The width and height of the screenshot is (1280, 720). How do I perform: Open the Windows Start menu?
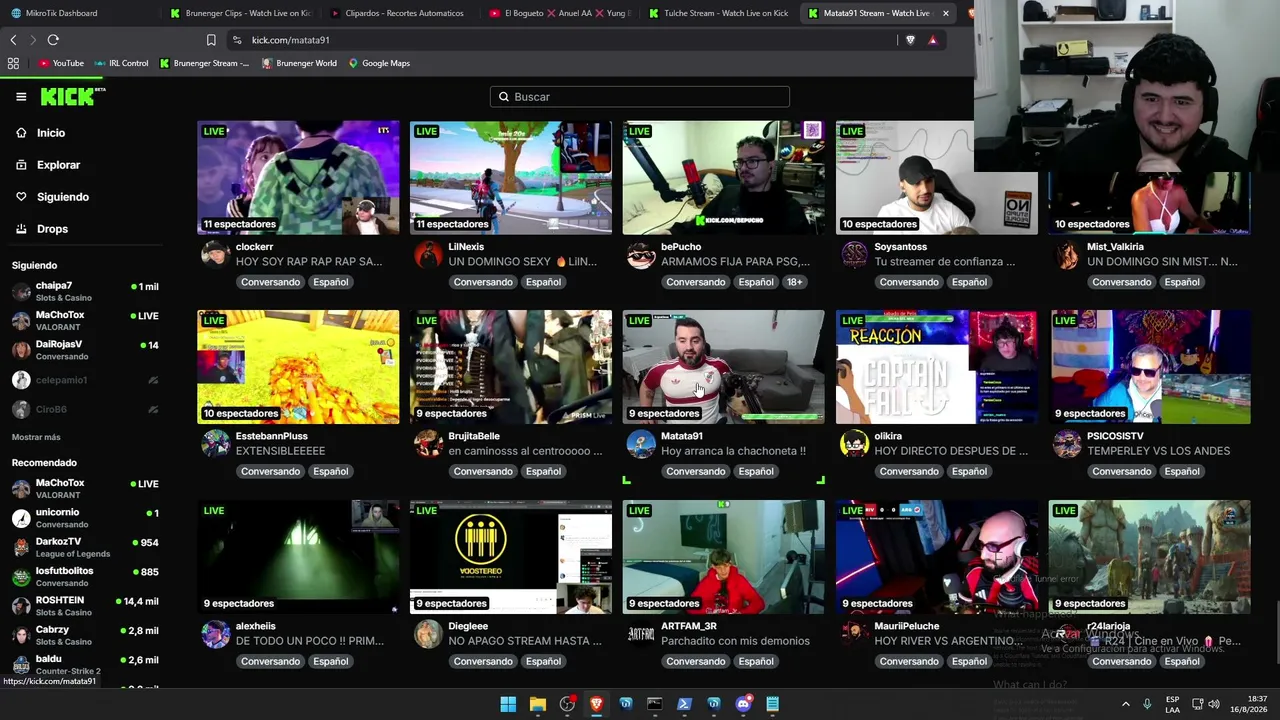508,704
